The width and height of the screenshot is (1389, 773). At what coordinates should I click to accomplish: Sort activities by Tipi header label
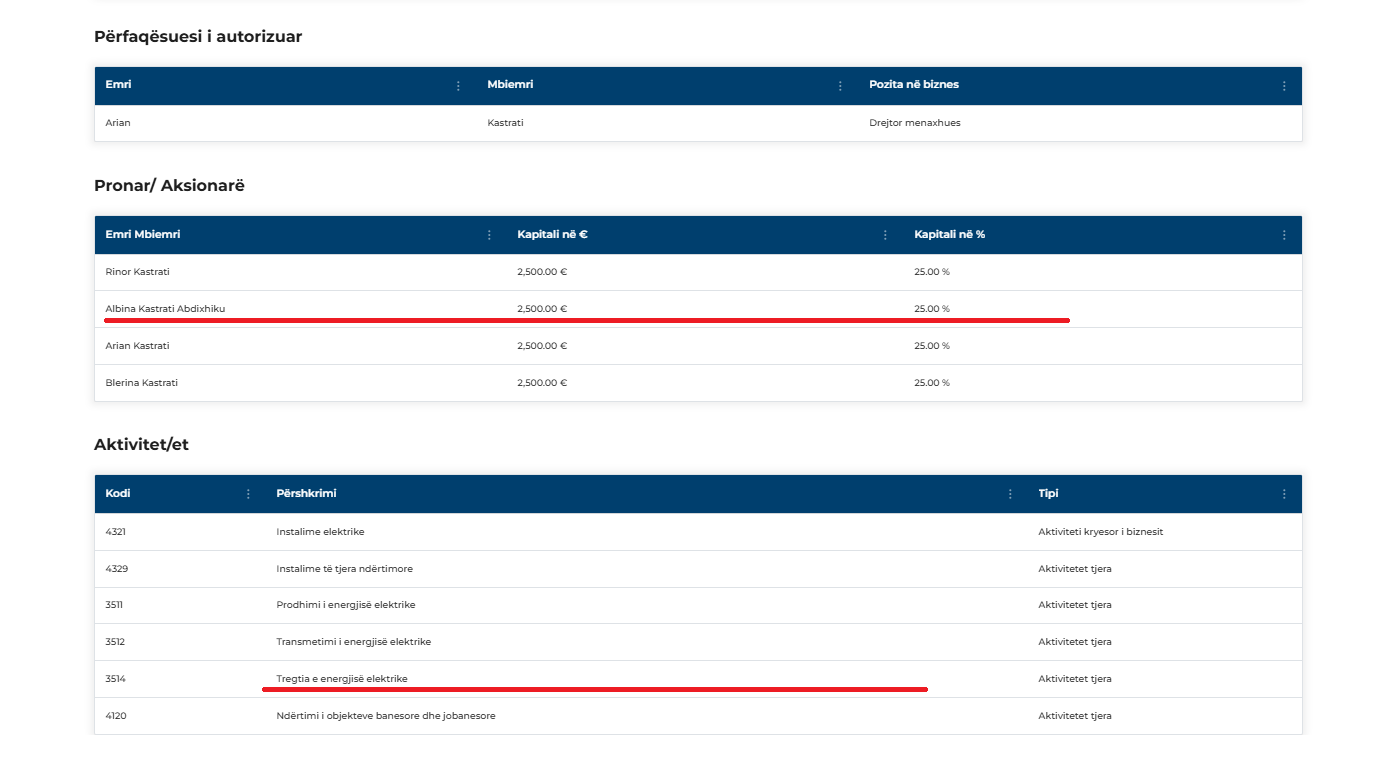1048,494
